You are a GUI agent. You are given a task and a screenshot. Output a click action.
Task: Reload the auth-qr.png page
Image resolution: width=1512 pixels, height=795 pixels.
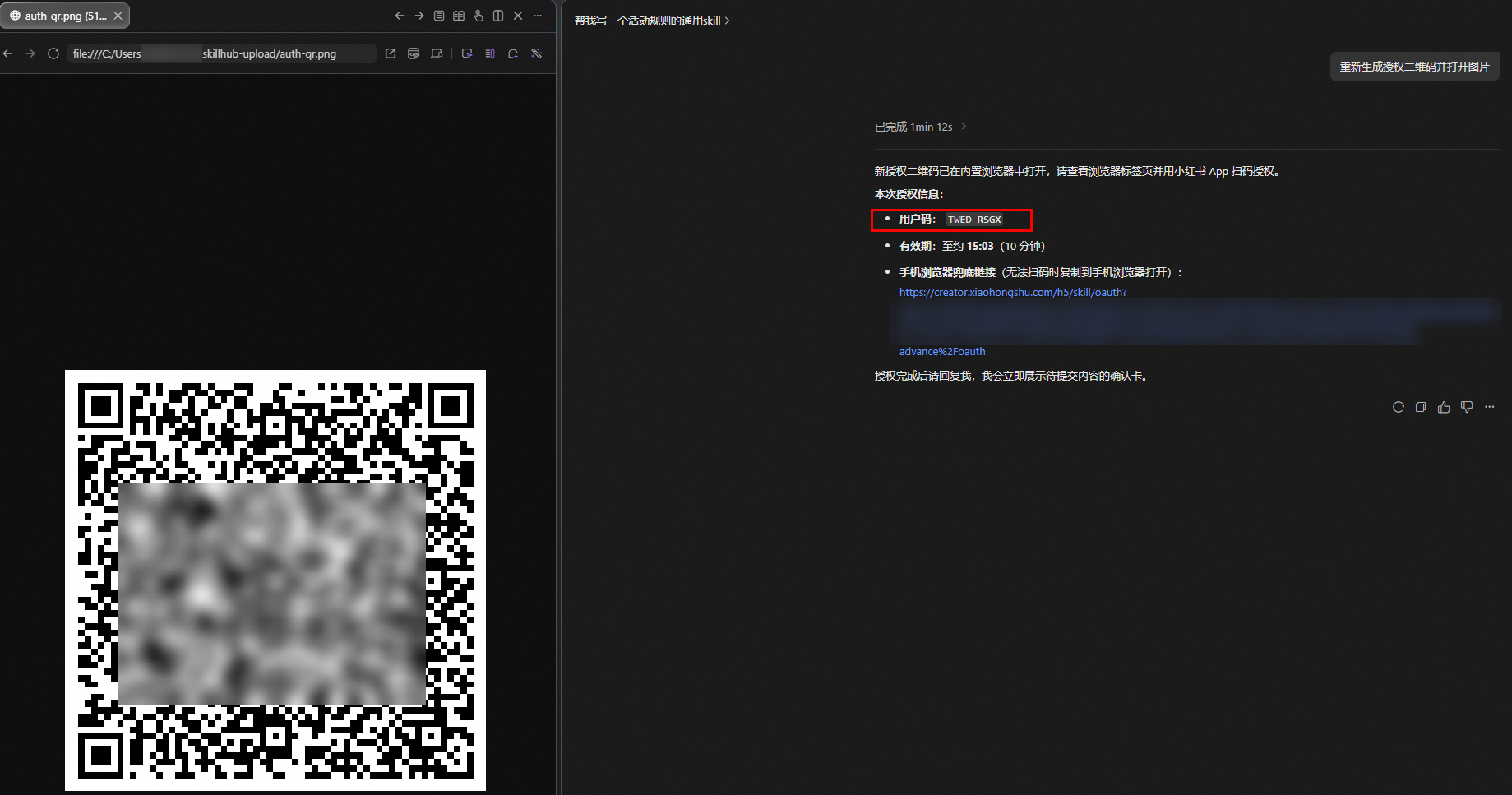pos(53,53)
